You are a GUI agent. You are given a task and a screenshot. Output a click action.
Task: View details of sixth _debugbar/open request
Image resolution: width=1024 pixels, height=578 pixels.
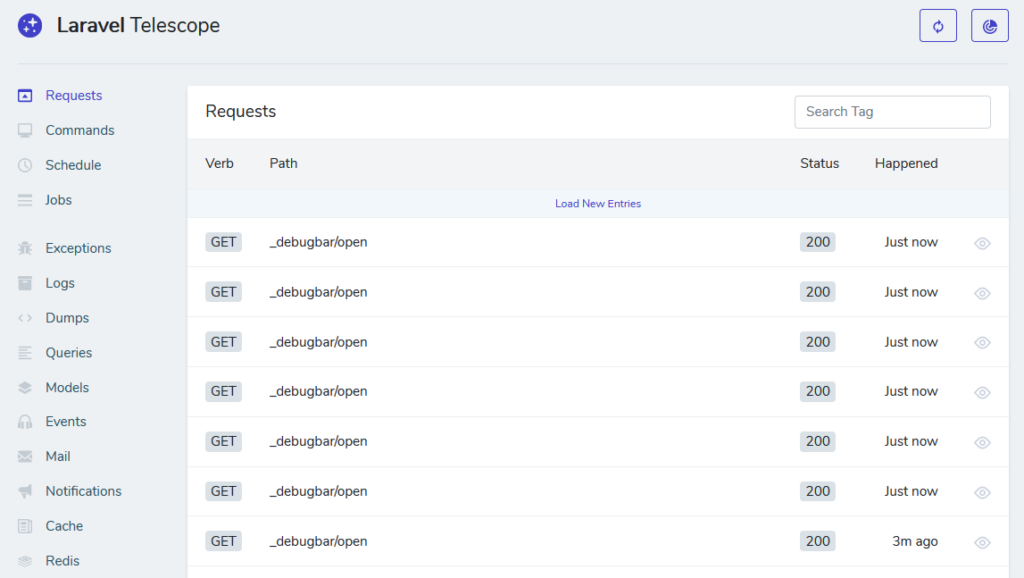tap(982, 492)
